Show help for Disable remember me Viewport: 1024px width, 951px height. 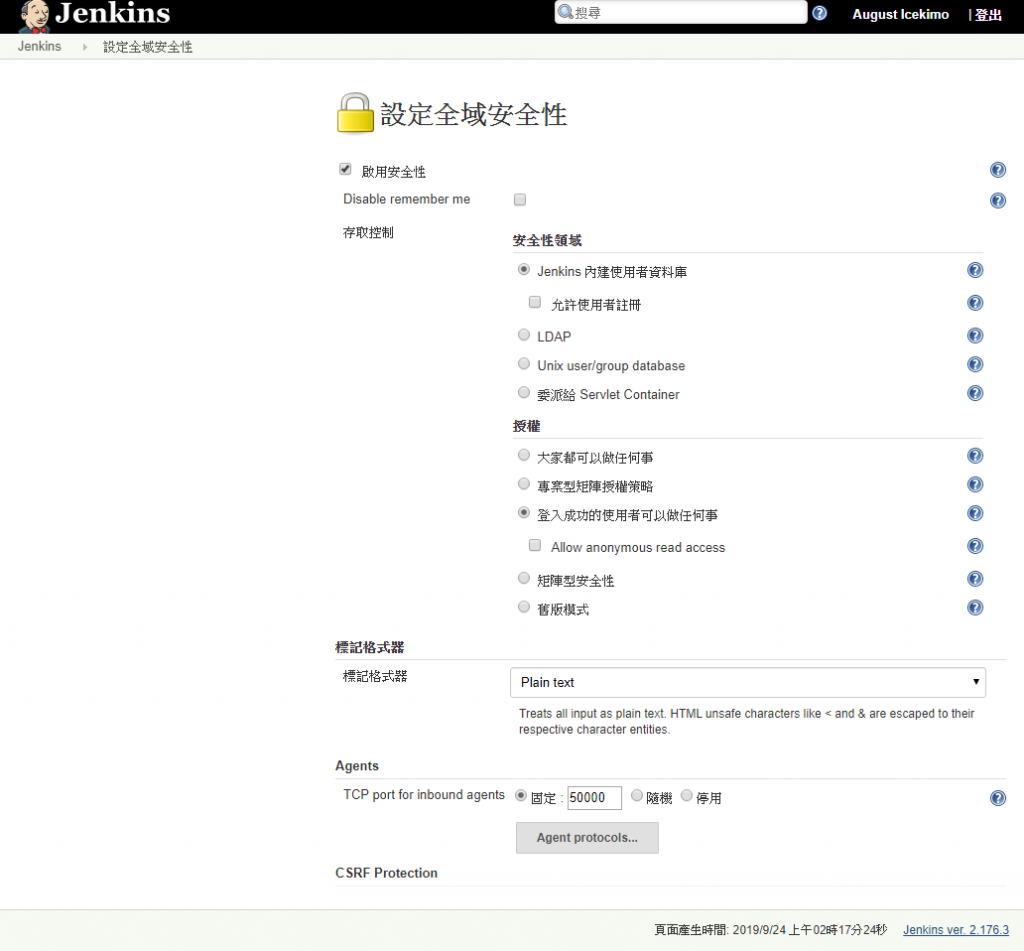pyautogui.click(x=997, y=200)
